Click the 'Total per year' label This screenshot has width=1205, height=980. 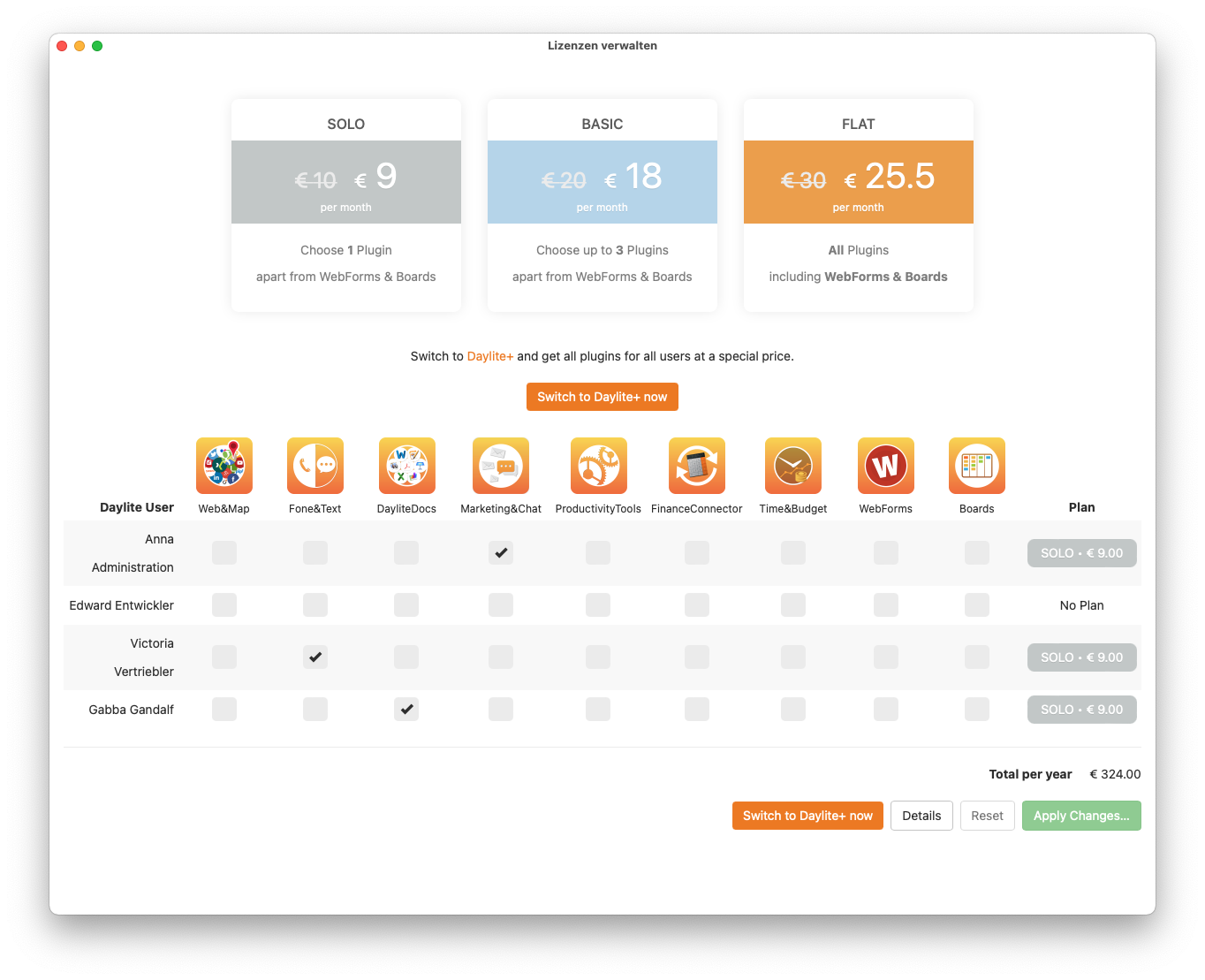(1030, 774)
